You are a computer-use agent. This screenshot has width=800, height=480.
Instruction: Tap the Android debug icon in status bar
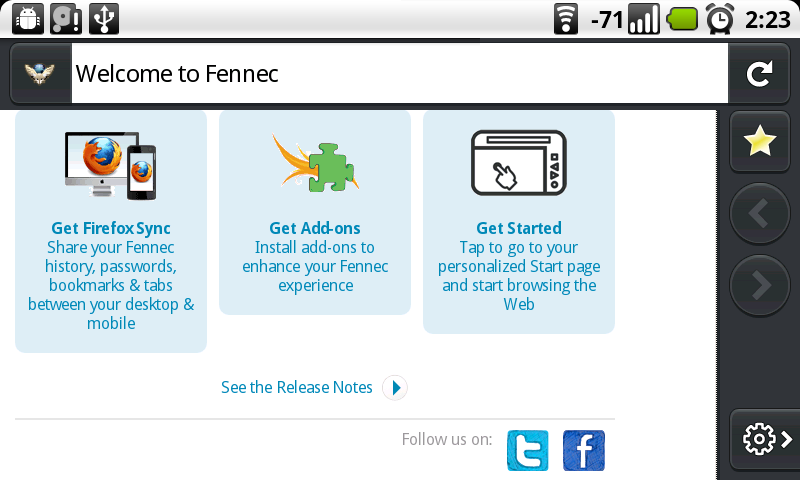28,19
